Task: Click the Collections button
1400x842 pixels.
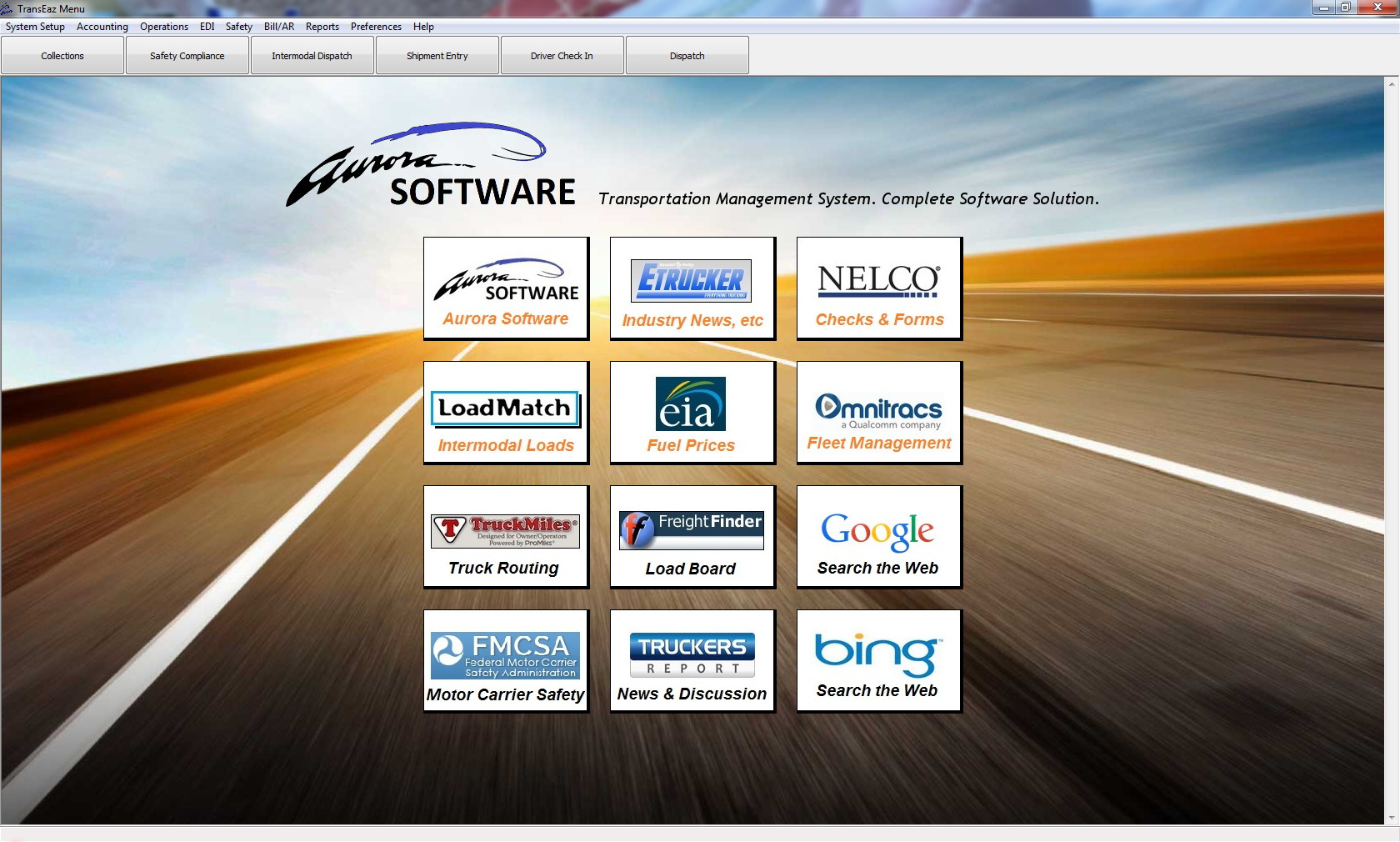Action: [x=62, y=56]
